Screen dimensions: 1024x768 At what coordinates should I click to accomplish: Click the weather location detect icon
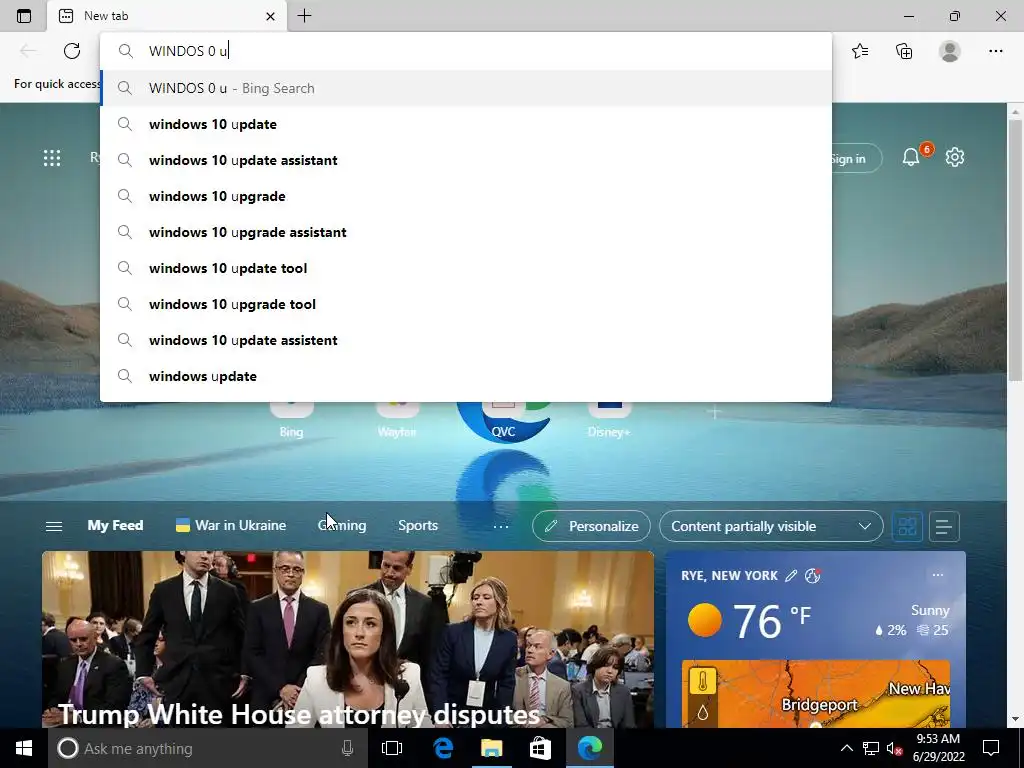point(813,575)
